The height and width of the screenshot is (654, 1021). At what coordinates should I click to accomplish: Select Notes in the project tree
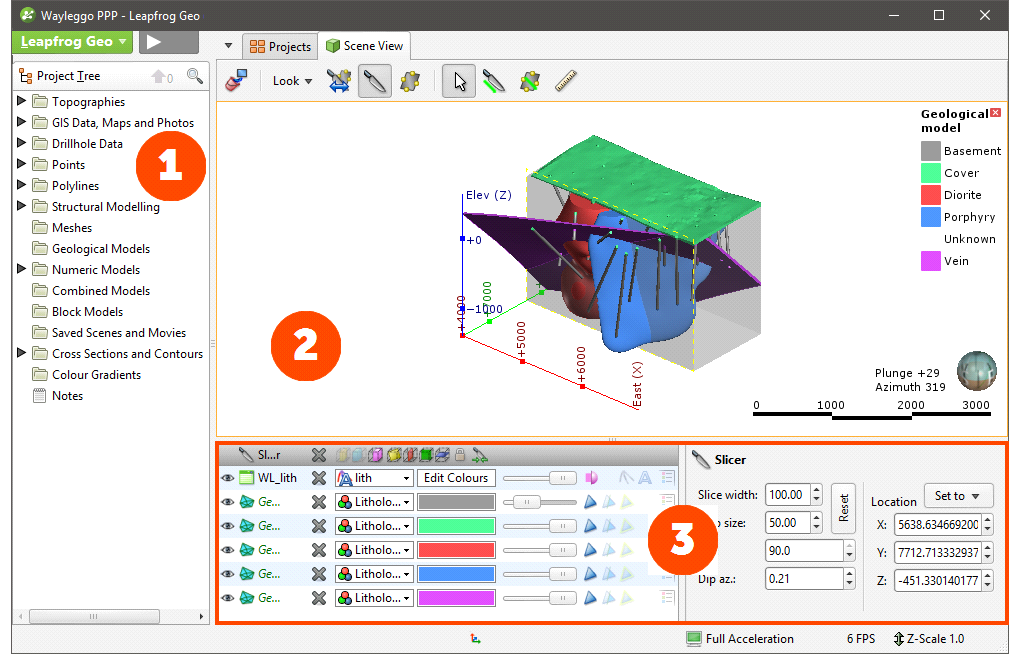(67, 396)
